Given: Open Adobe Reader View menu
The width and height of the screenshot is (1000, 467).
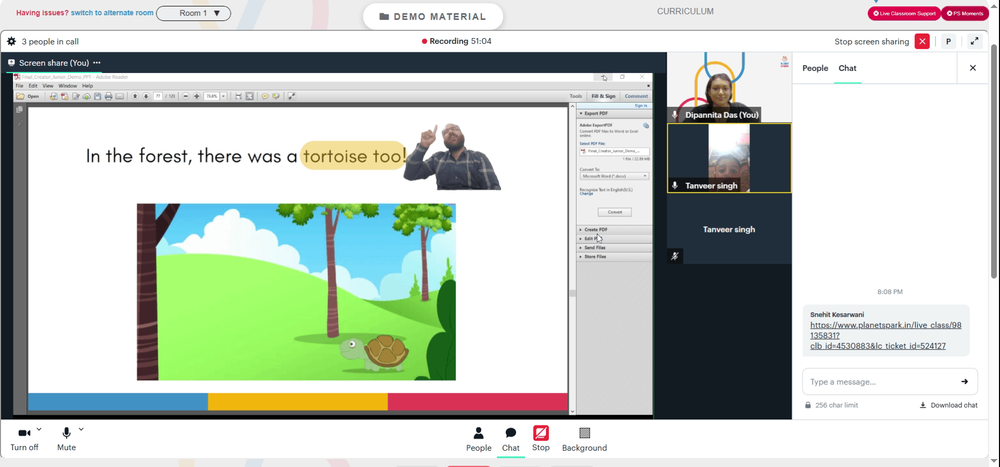Looking at the screenshot, I should (x=48, y=85).
